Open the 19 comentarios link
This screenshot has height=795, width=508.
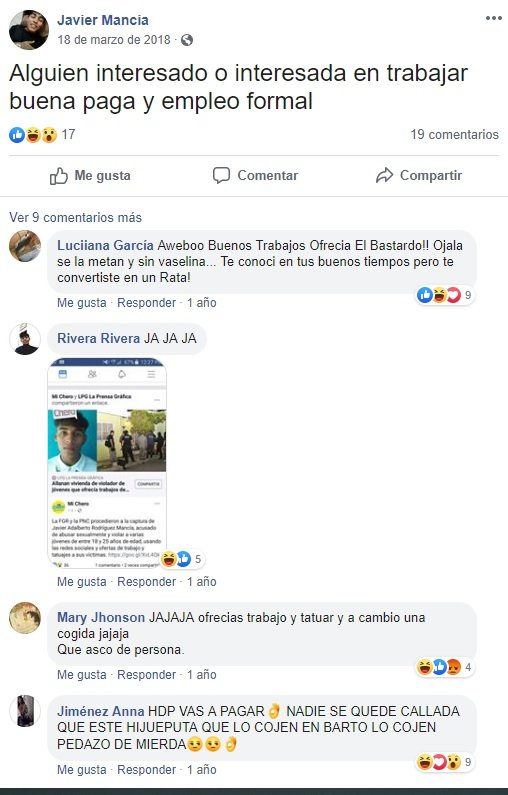(454, 134)
